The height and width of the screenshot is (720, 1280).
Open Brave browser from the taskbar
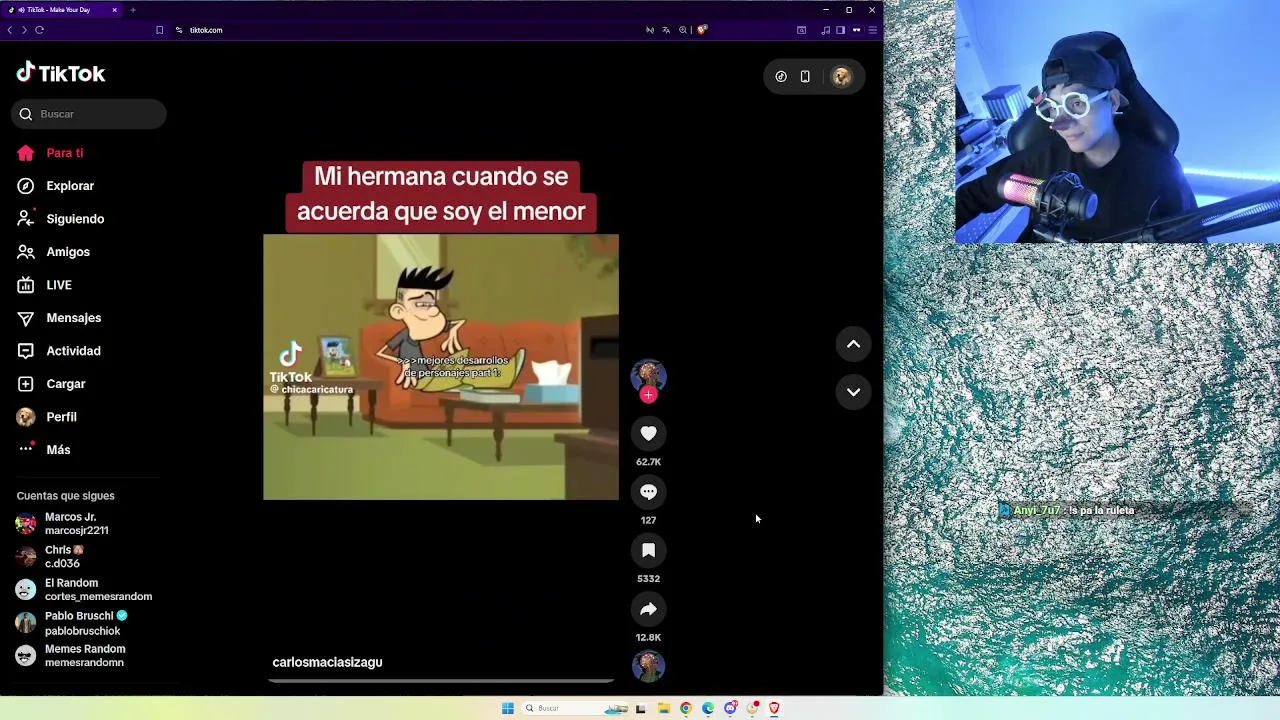click(774, 708)
